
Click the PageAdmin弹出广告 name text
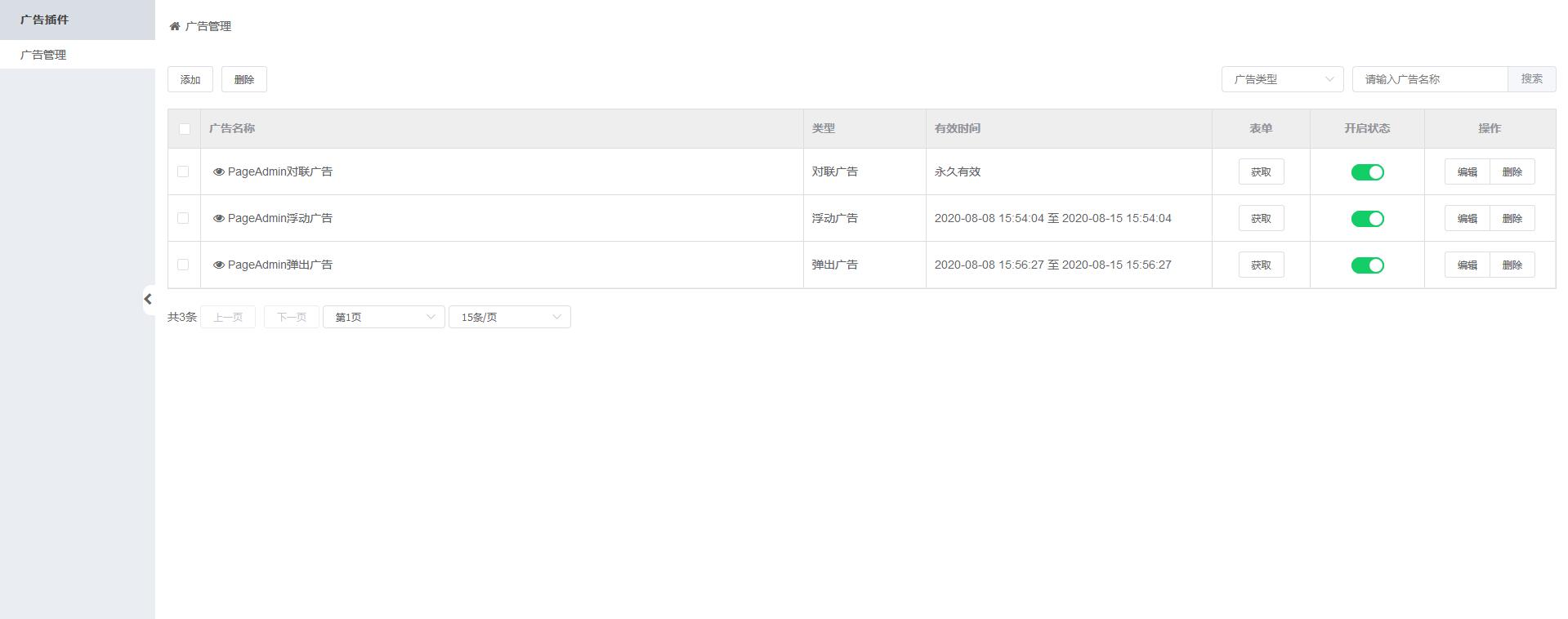coord(280,265)
